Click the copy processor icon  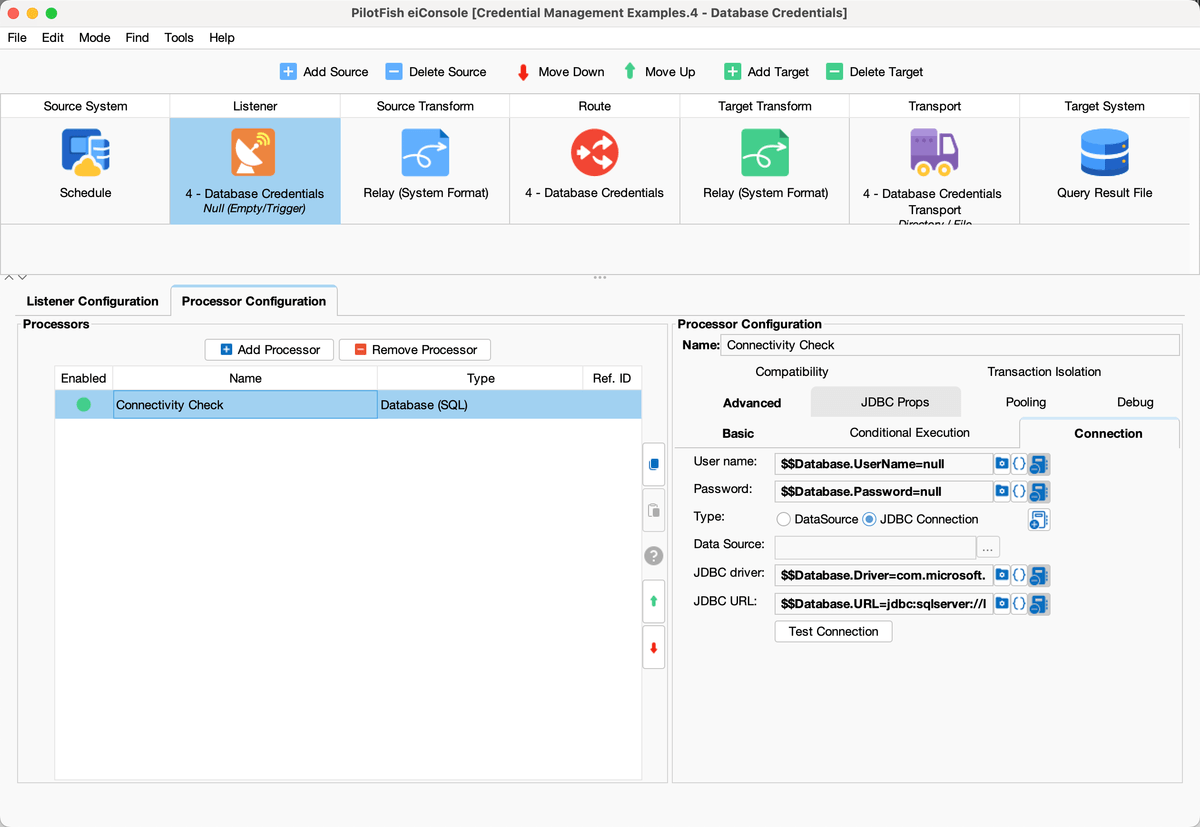pyautogui.click(x=653, y=464)
